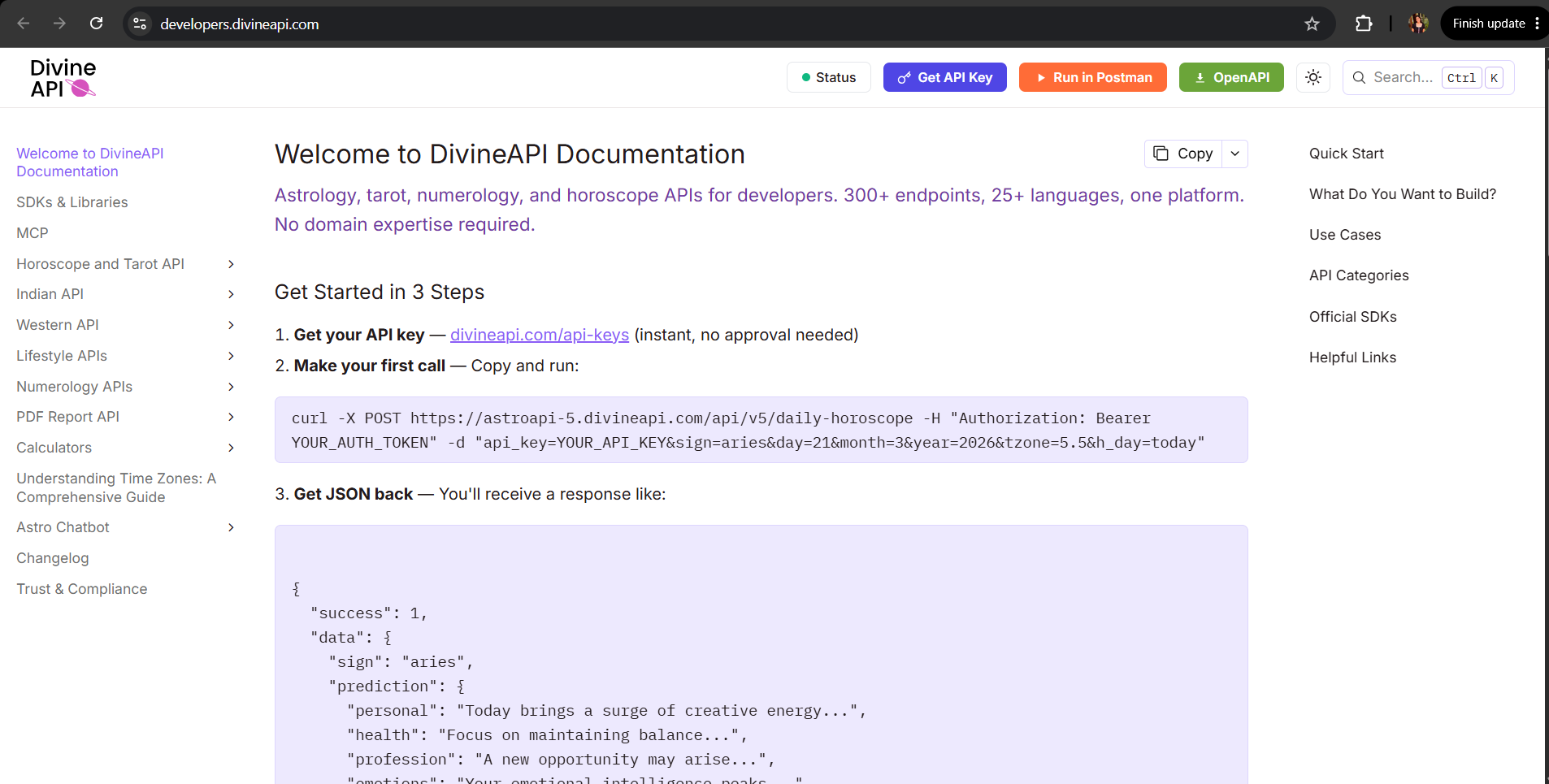Image resolution: width=1549 pixels, height=784 pixels.
Task: Expand the Numerology APIs chevron
Action: (x=231, y=387)
